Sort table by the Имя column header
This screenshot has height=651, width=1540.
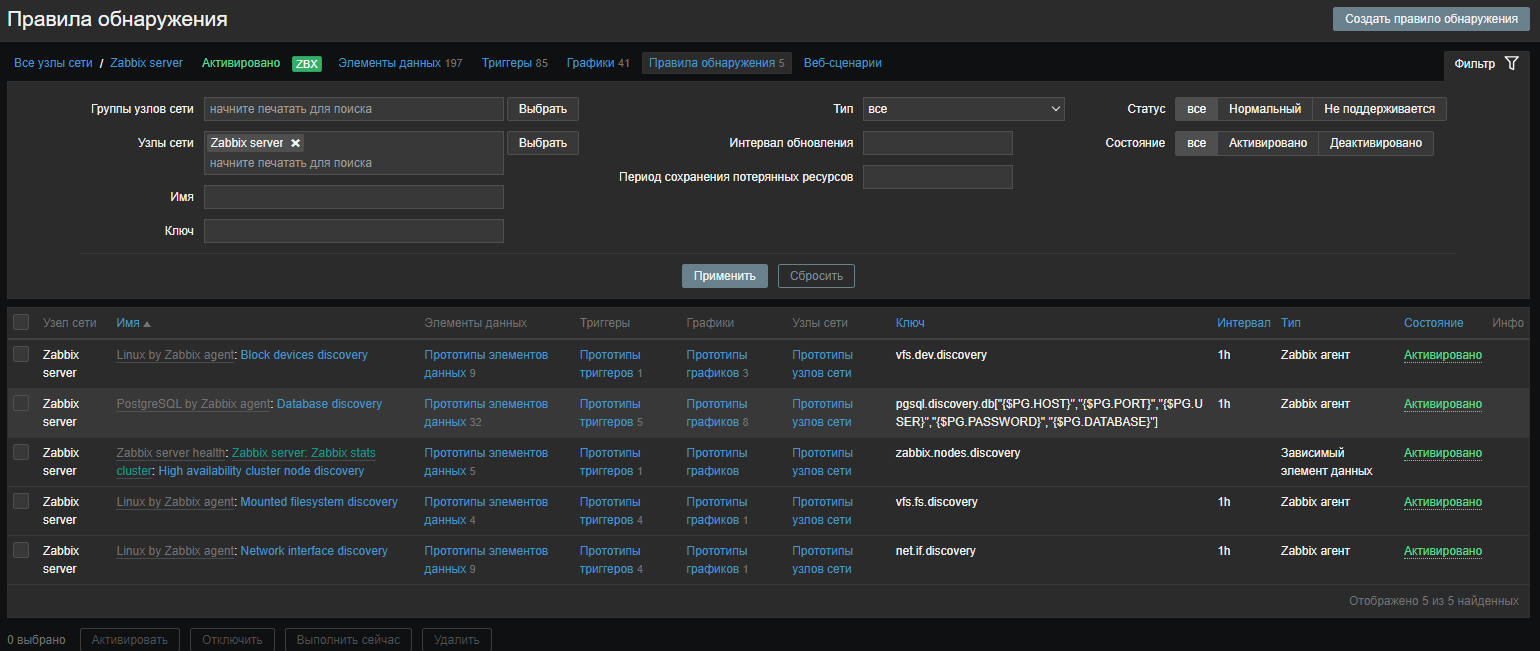click(x=127, y=323)
